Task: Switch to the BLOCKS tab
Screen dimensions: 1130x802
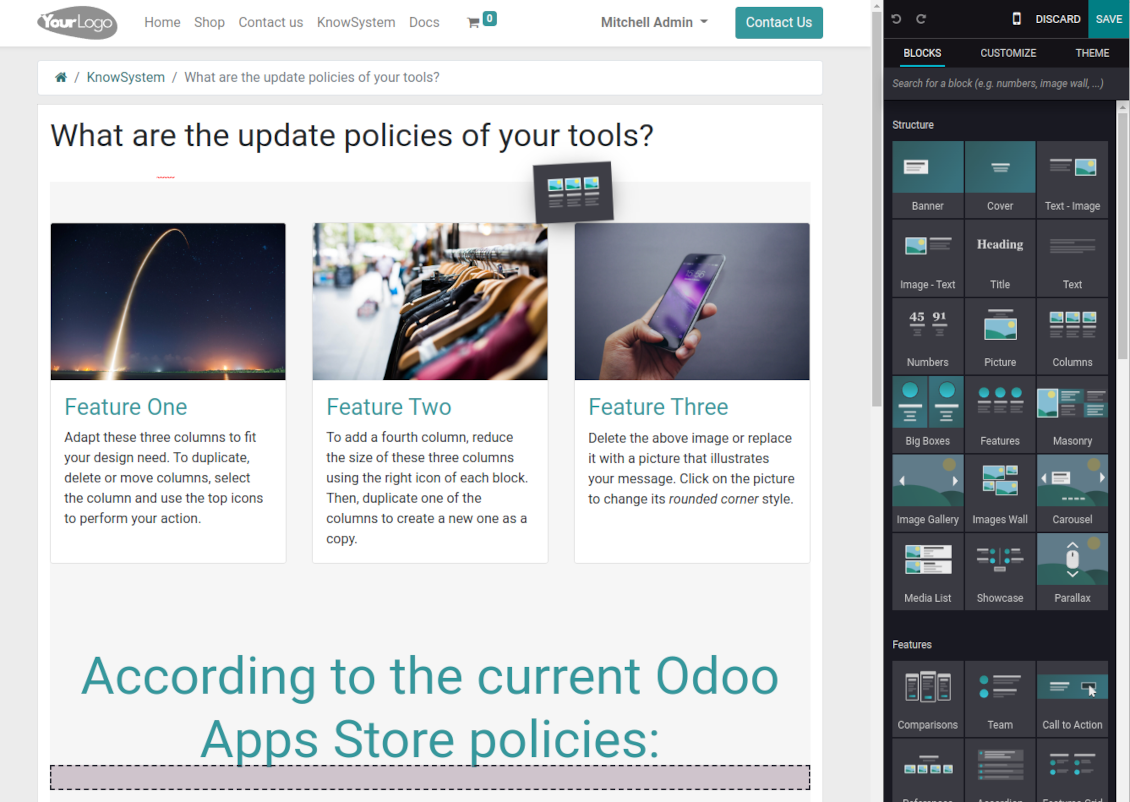Action: click(x=922, y=53)
